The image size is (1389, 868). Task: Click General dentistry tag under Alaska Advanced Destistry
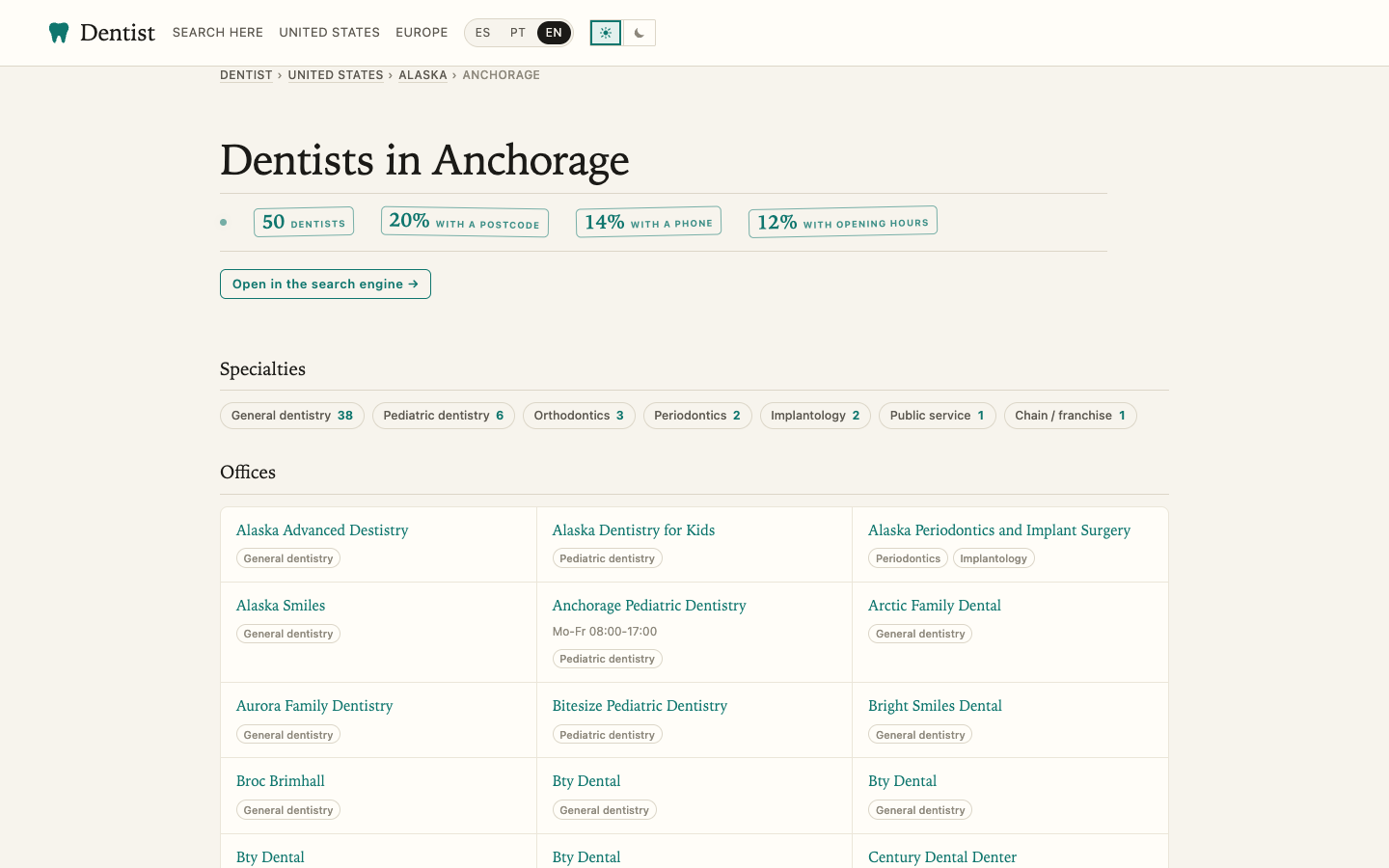pos(288,558)
